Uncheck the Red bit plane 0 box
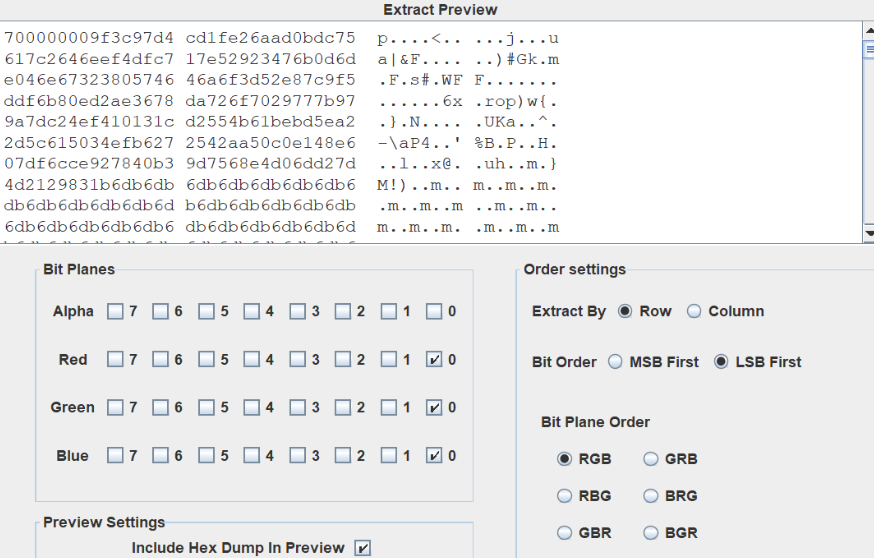874x558 pixels. point(434,360)
